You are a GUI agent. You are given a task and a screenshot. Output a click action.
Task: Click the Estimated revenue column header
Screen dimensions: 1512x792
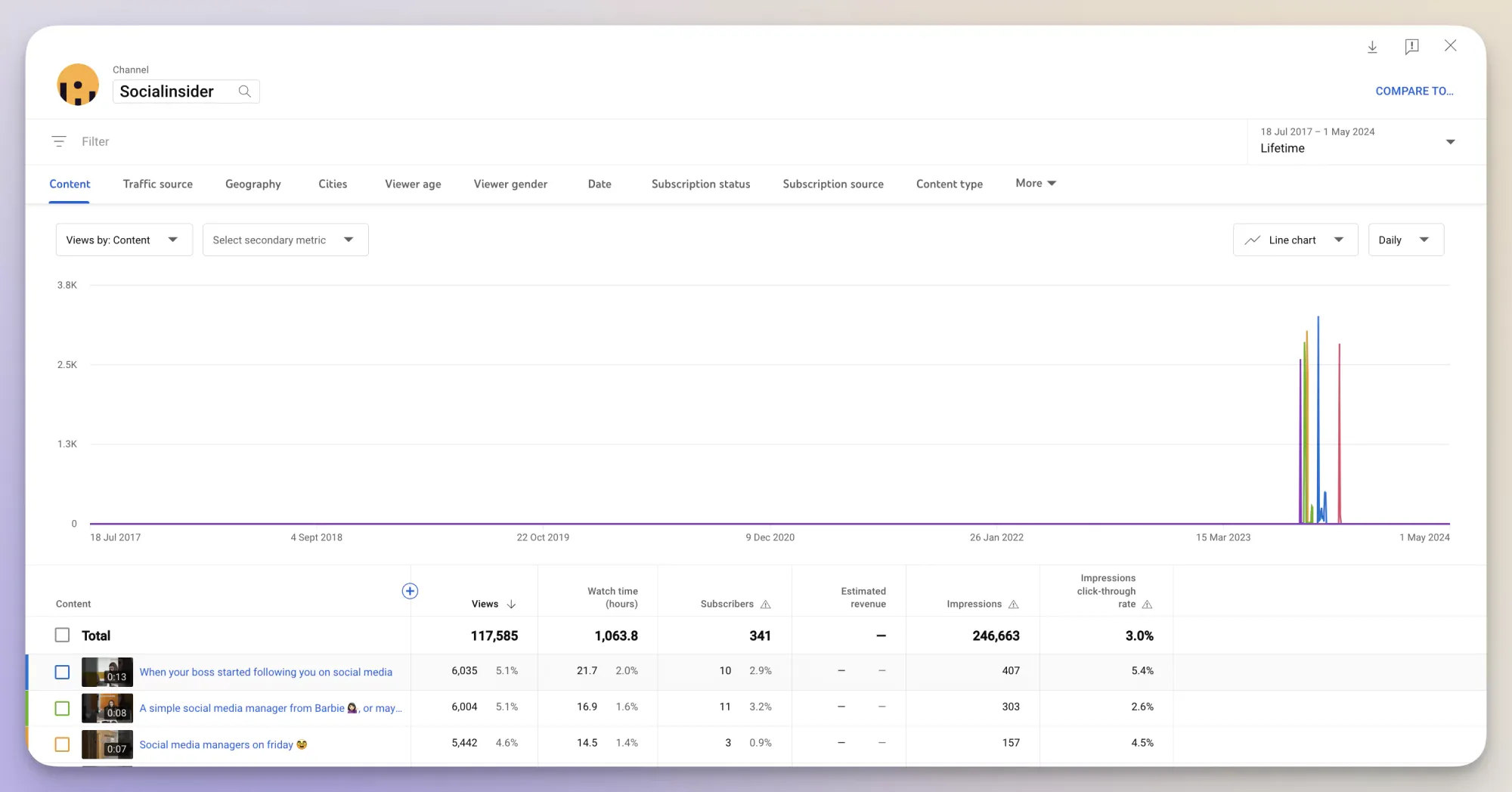[x=863, y=597]
